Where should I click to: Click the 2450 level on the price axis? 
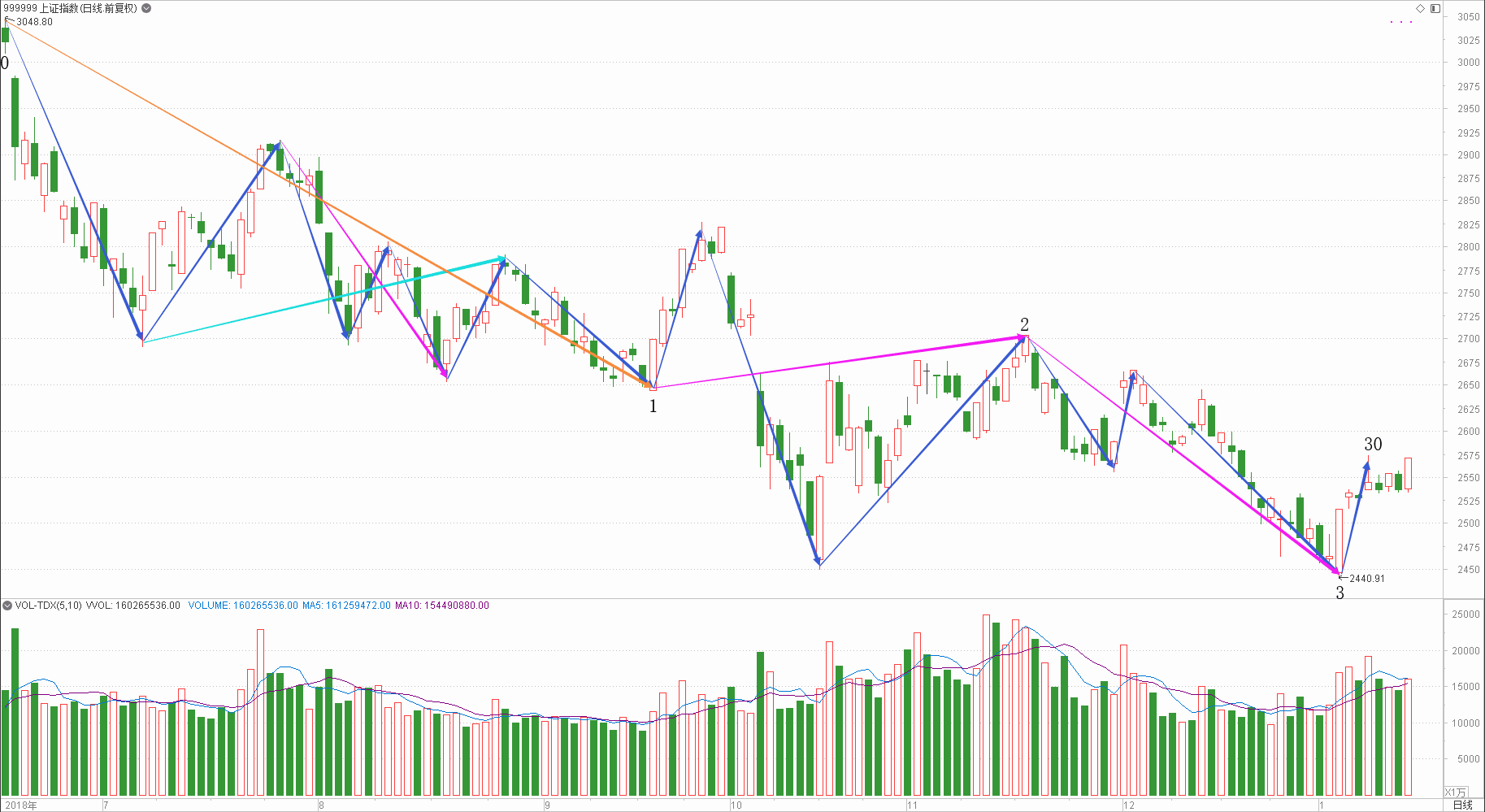click(1468, 570)
